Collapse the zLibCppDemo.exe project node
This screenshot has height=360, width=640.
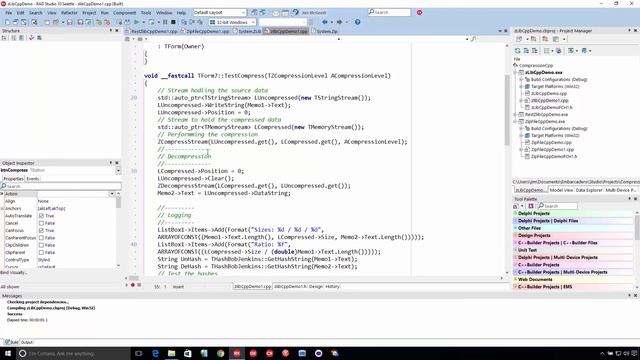[x=516, y=72]
